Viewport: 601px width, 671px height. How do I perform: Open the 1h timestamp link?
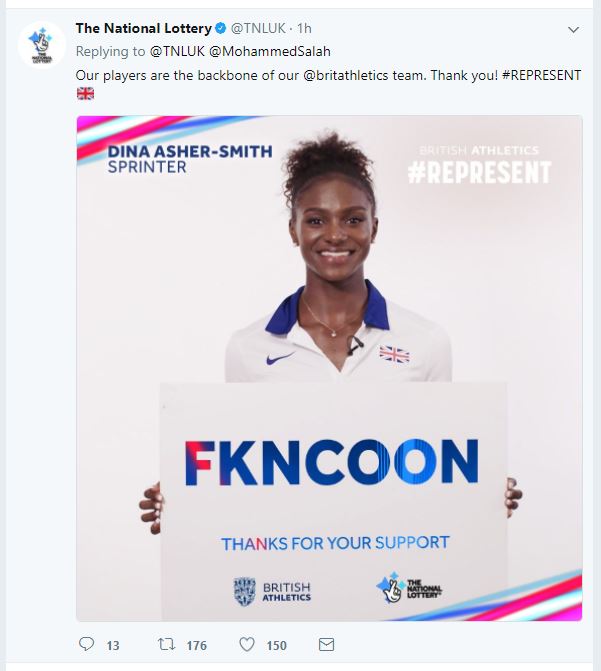(304, 28)
